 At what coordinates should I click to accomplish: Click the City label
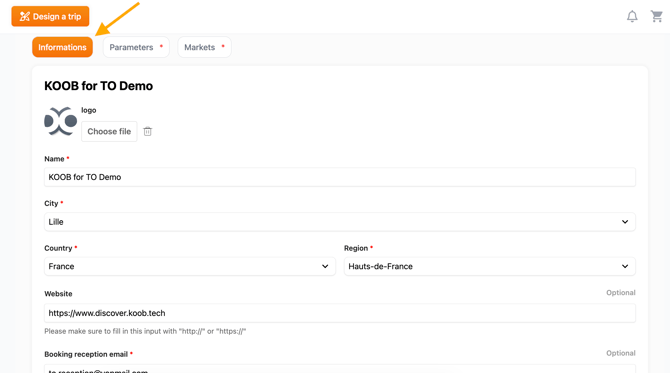click(x=51, y=203)
